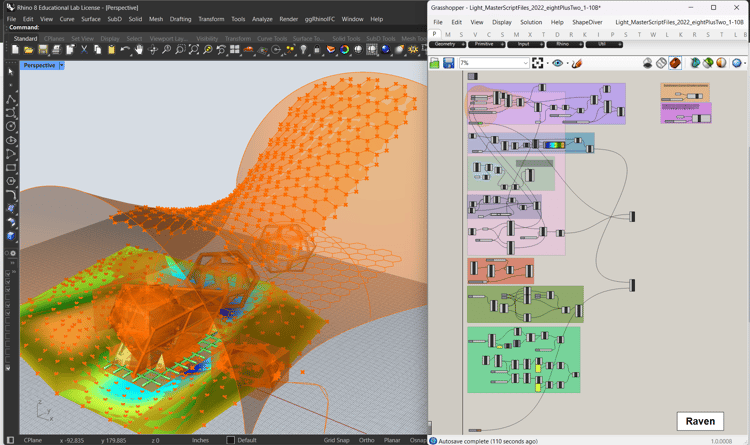Open the Perspective viewport dropdown arrow

click(x=61, y=66)
